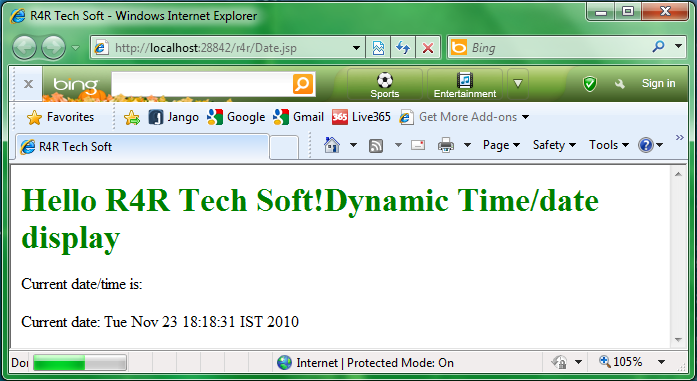Open the Favorites button

point(60,117)
